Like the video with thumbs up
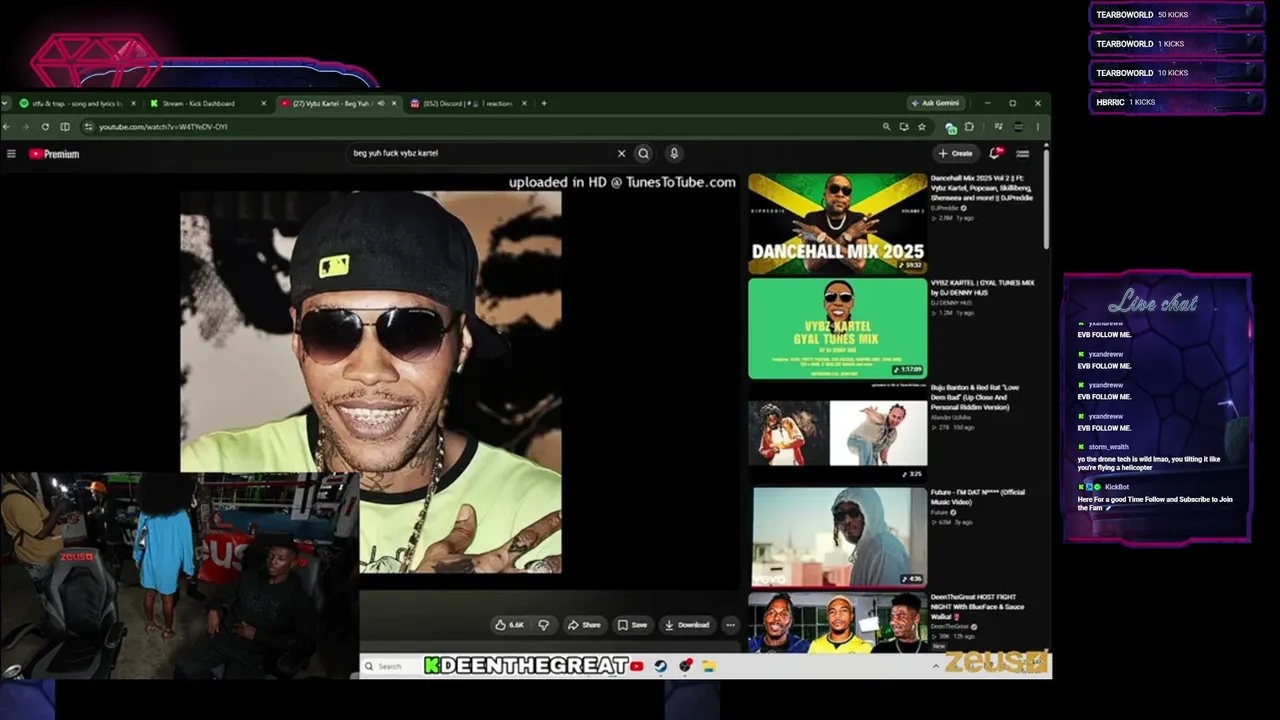Viewport: 1280px width, 720px height. click(x=509, y=625)
